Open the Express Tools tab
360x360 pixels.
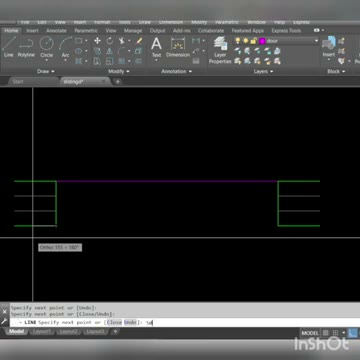pos(286,30)
